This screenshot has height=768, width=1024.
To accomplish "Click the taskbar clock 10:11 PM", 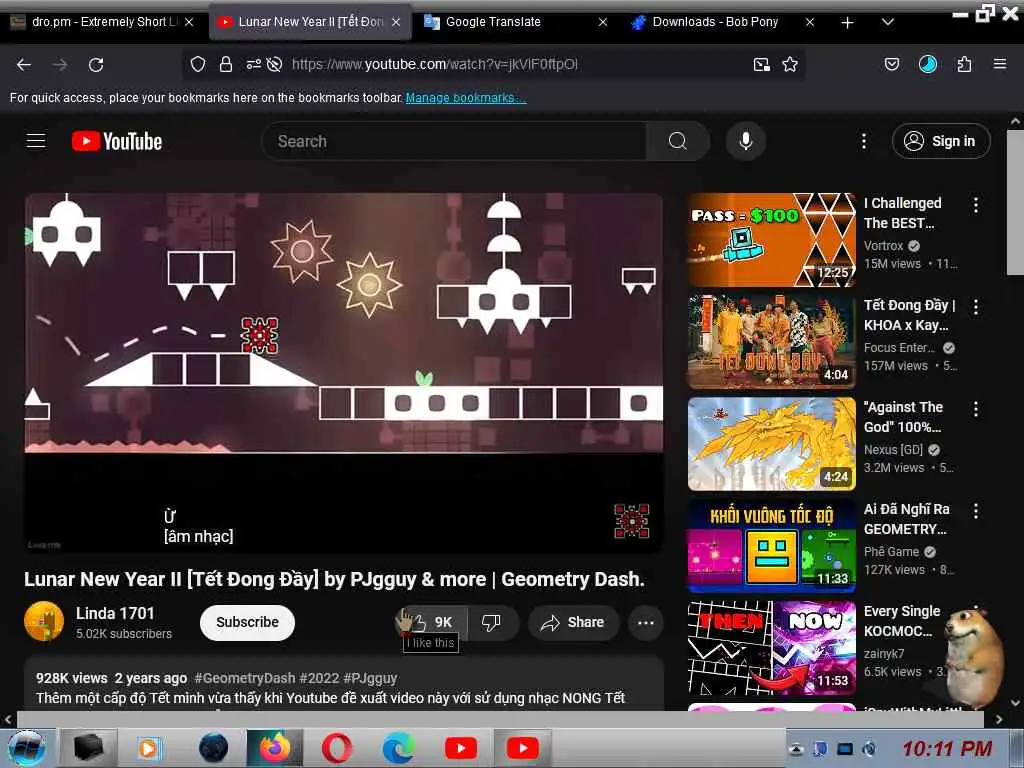I will click(x=947, y=748).
